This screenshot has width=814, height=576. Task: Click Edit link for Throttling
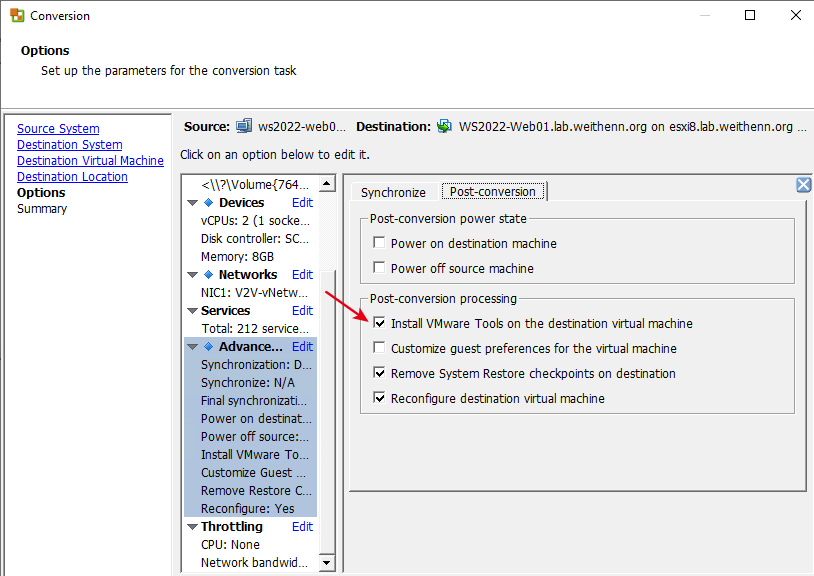(302, 527)
